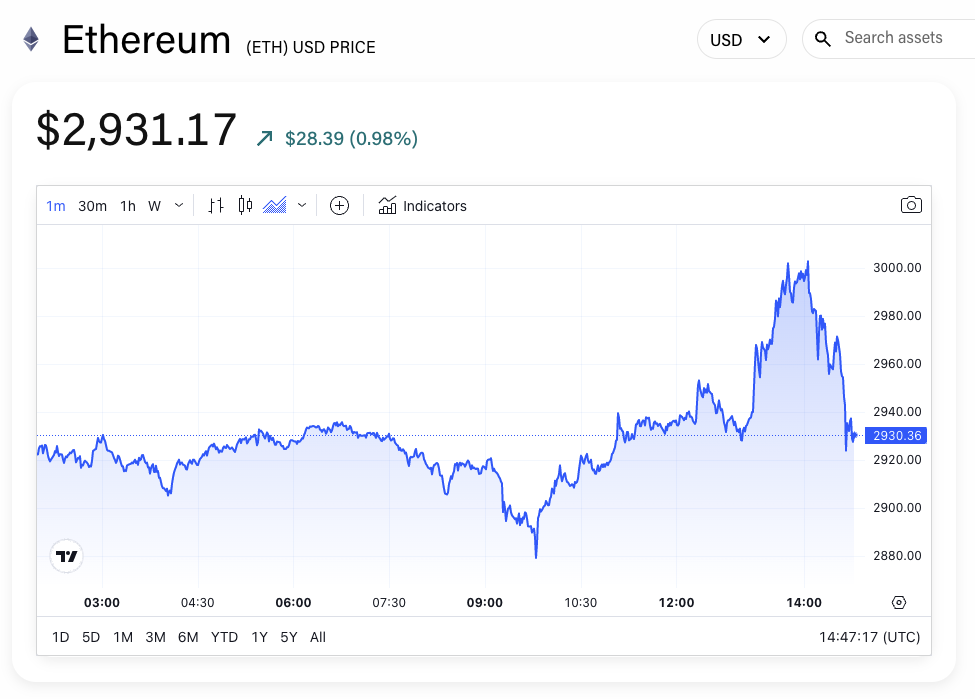Expand the interval chevron next to W

178,205
